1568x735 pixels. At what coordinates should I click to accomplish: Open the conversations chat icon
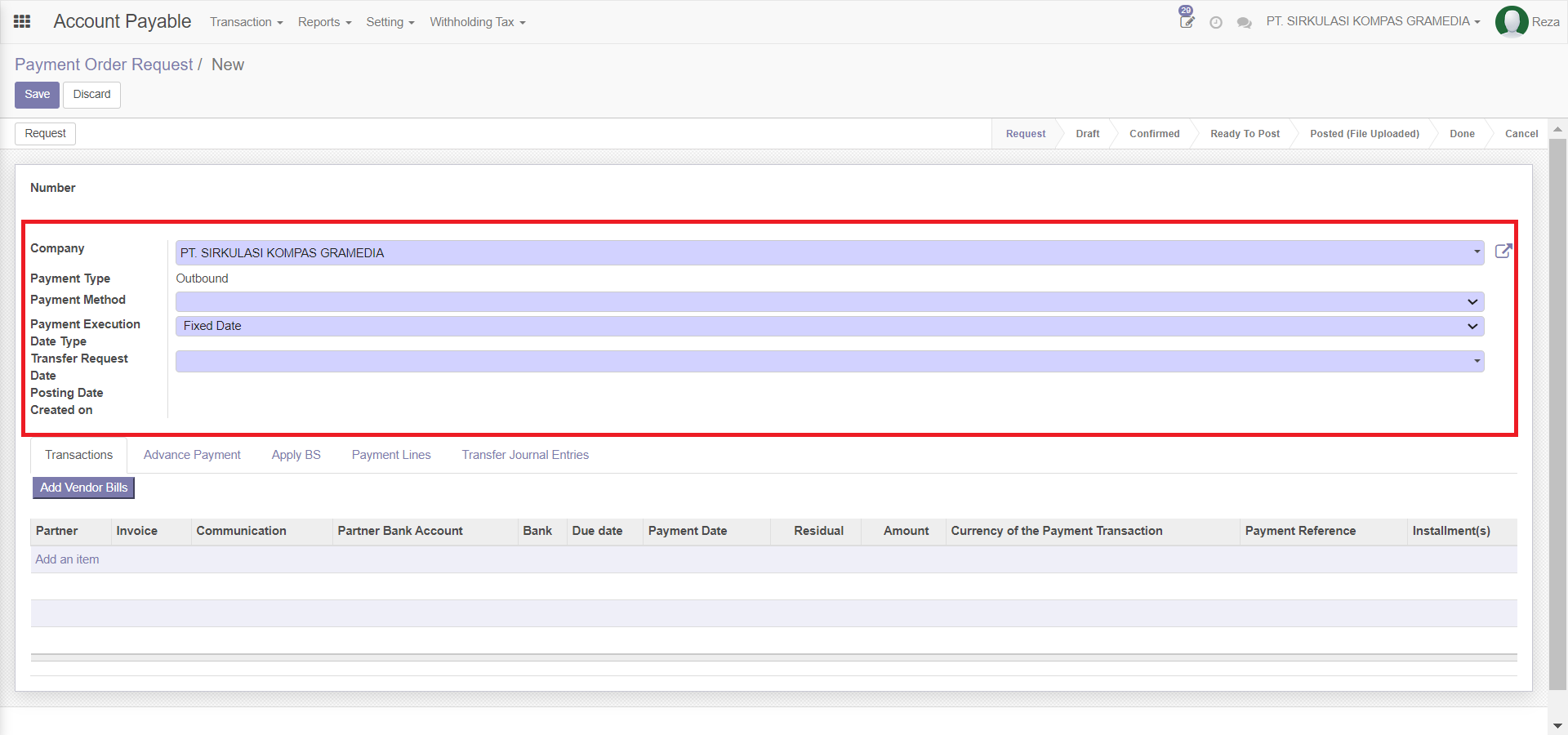click(1245, 23)
